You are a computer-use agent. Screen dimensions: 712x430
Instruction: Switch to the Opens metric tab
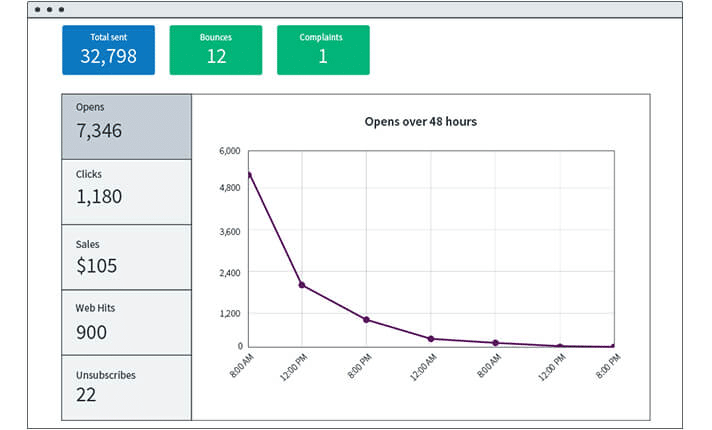tap(126, 126)
